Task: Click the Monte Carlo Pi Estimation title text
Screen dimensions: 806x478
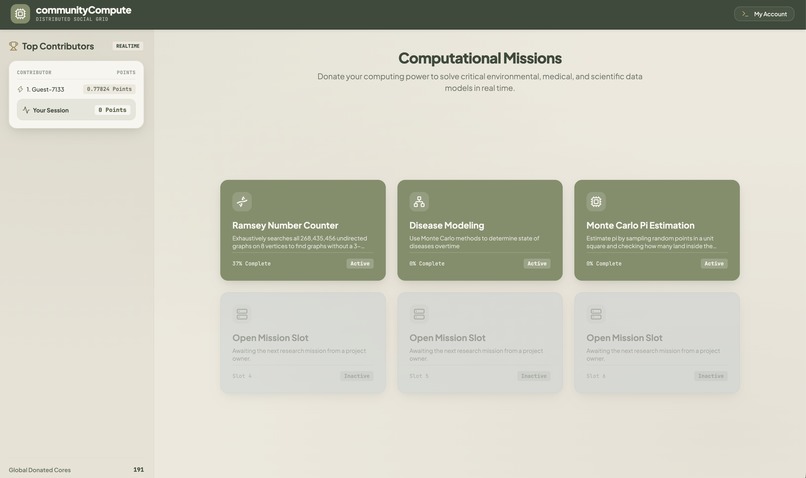Action: tap(640, 226)
